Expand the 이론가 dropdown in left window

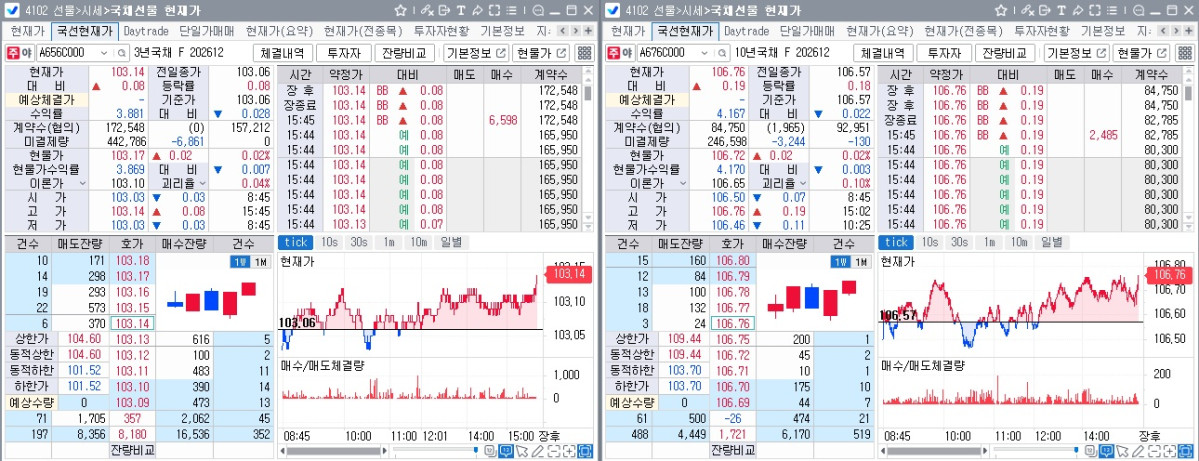(82, 183)
